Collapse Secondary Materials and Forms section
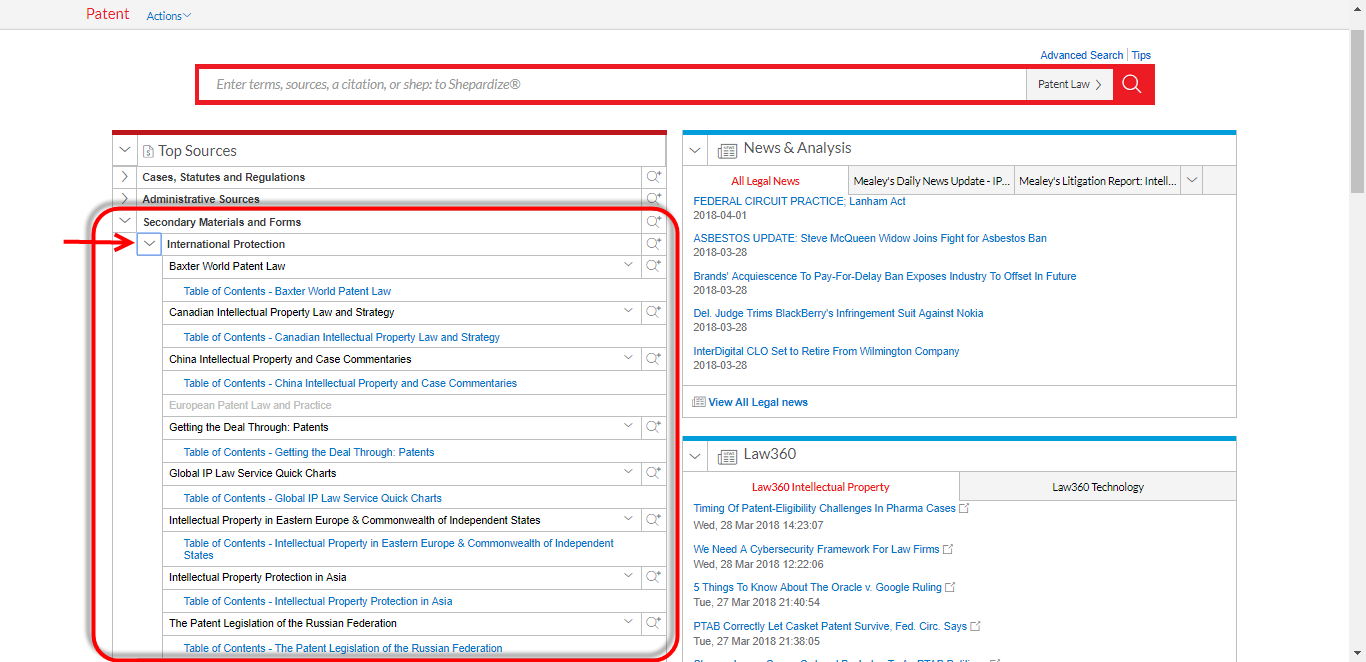Screen dimensions: 1366x662 tap(125, 222)
